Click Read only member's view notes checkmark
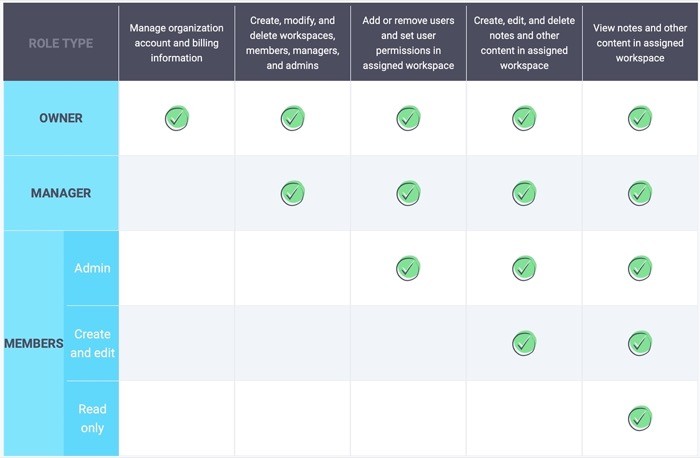700x458 pixels. pyautogui.click(x=640, y=418)
